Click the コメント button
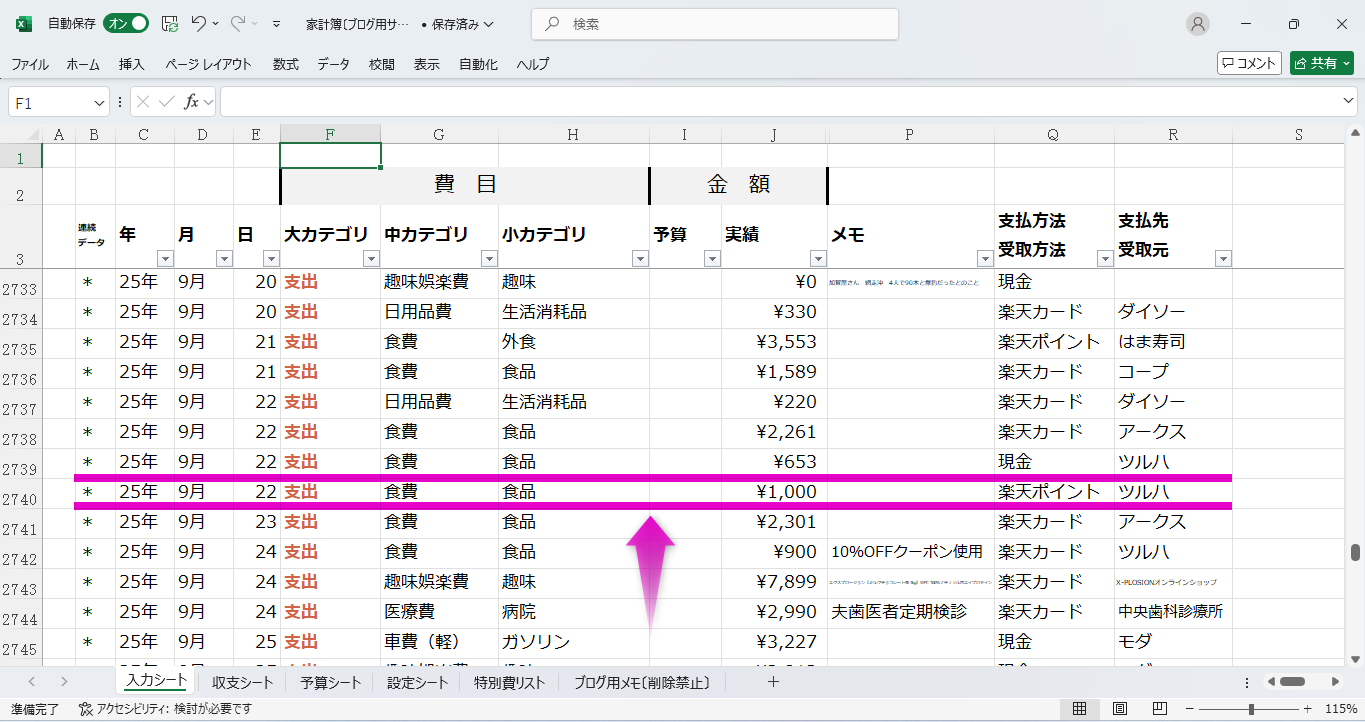This screenshot has height=722, width=1365. coord(1249,63)
